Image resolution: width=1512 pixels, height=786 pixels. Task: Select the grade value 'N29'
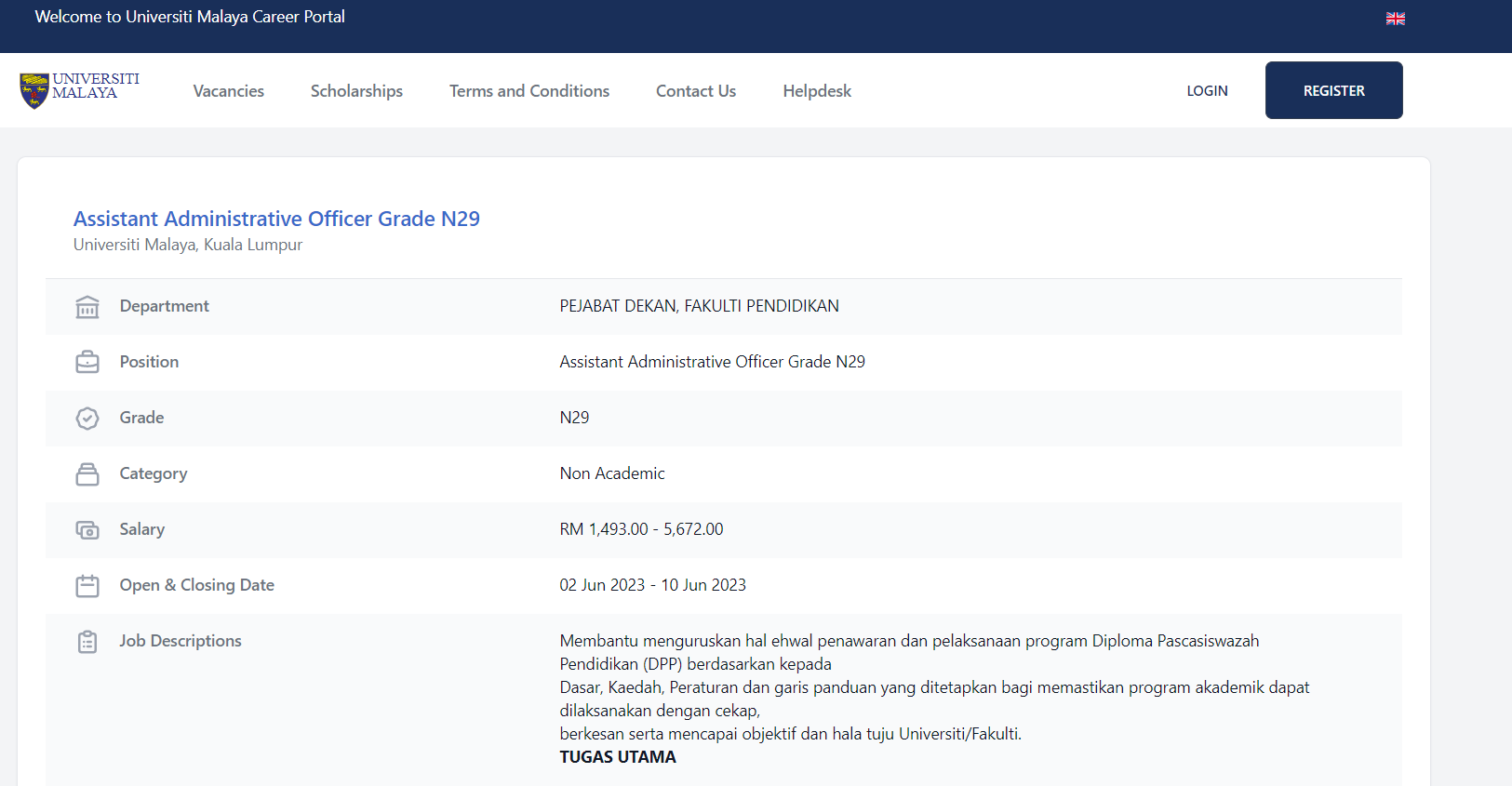point(574,418)
